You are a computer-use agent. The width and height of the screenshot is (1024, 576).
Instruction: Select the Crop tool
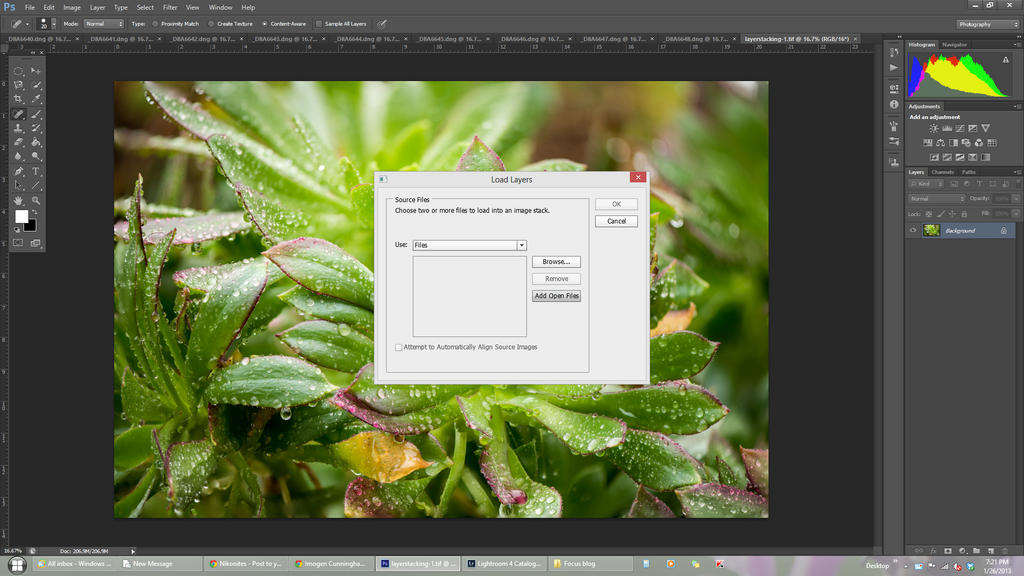click(x=19, y=100)
